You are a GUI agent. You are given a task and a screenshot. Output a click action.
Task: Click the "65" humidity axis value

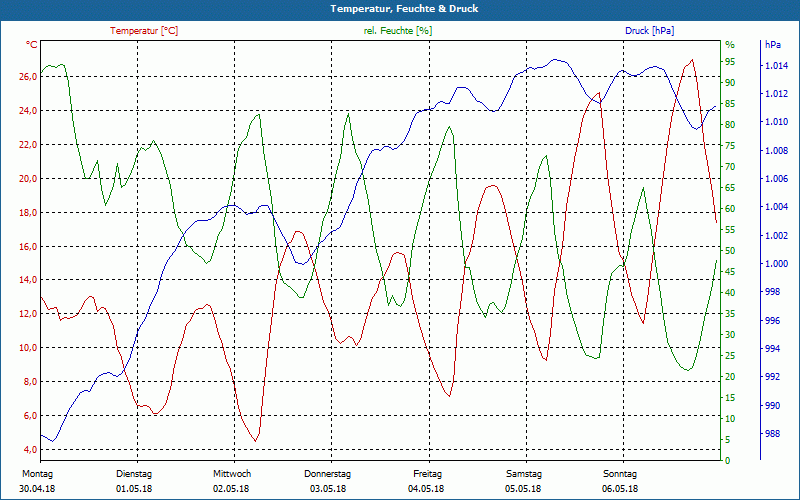point(730,188)
